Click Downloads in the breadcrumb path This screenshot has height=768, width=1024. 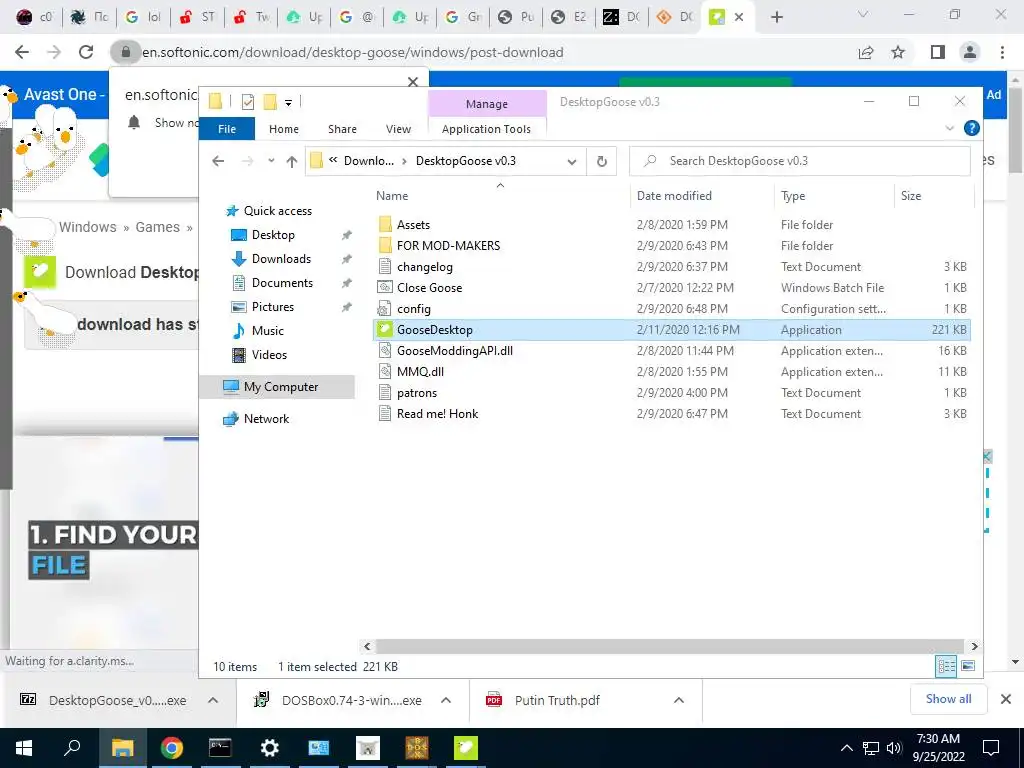pyautogui.click(x=368, y=161)
